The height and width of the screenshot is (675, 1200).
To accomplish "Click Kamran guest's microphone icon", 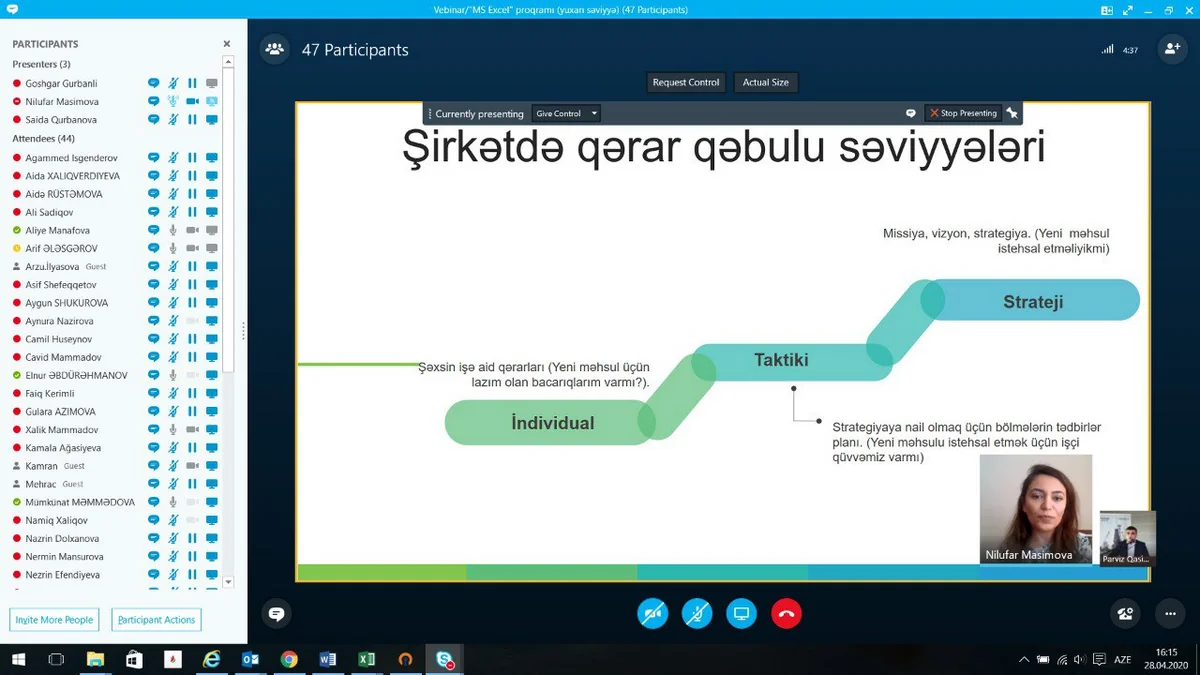I will tap(173, 466).
